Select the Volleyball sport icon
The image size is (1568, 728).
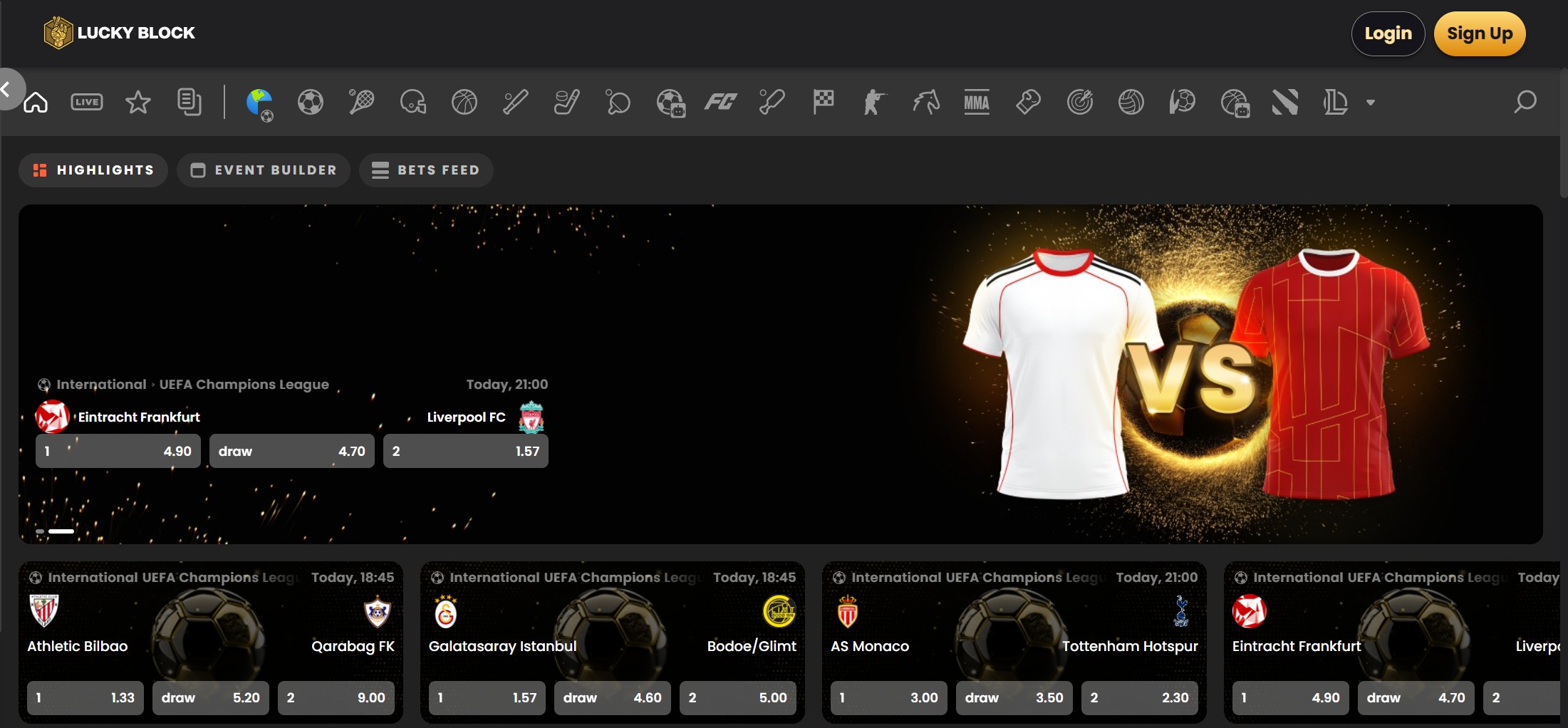pyautogui.click(x=1131, y=102)
